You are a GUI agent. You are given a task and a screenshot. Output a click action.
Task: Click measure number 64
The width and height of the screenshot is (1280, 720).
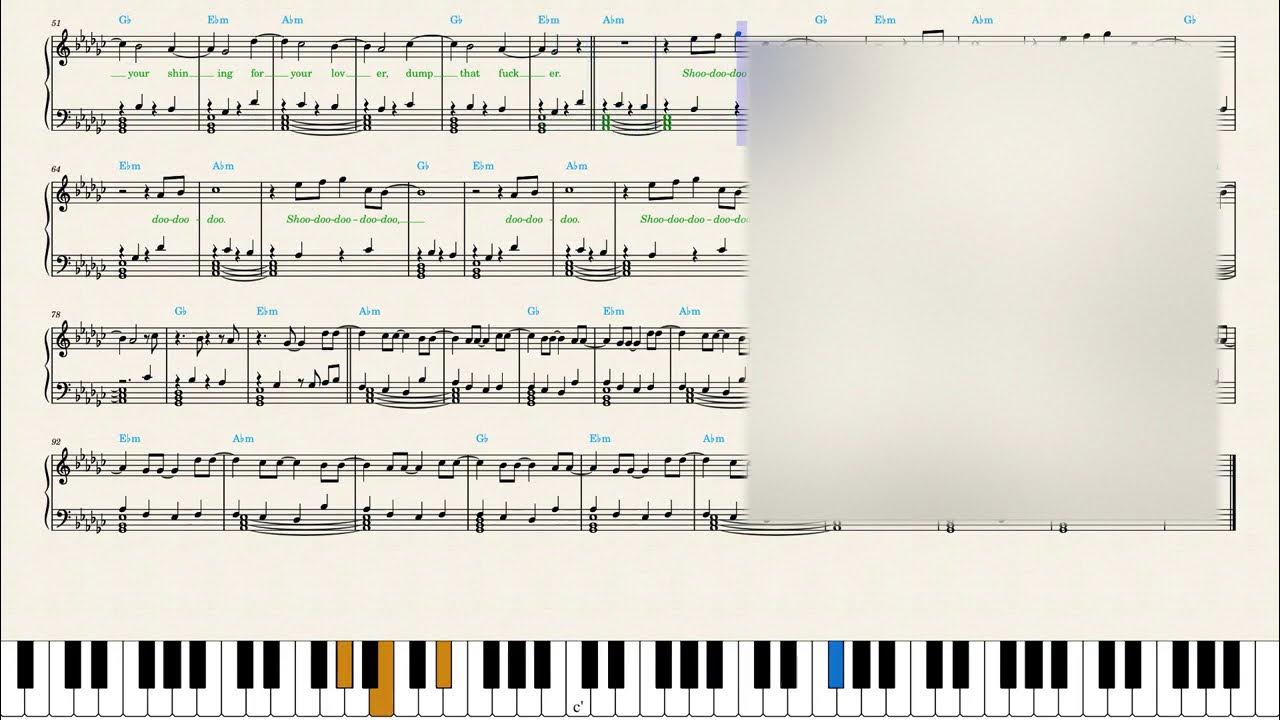[56, 168]
